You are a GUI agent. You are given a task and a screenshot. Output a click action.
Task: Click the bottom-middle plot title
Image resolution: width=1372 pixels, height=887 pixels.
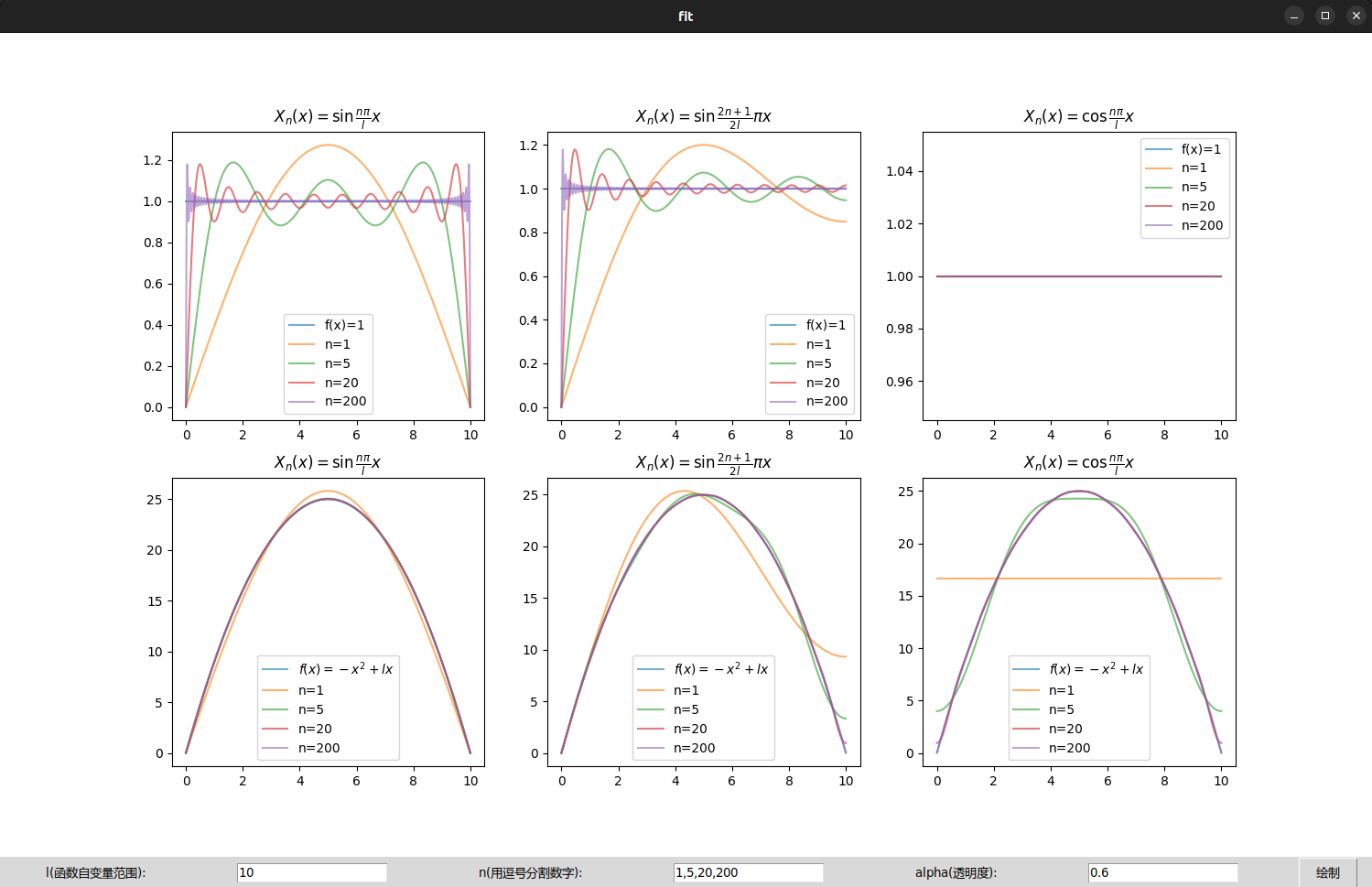704,462
